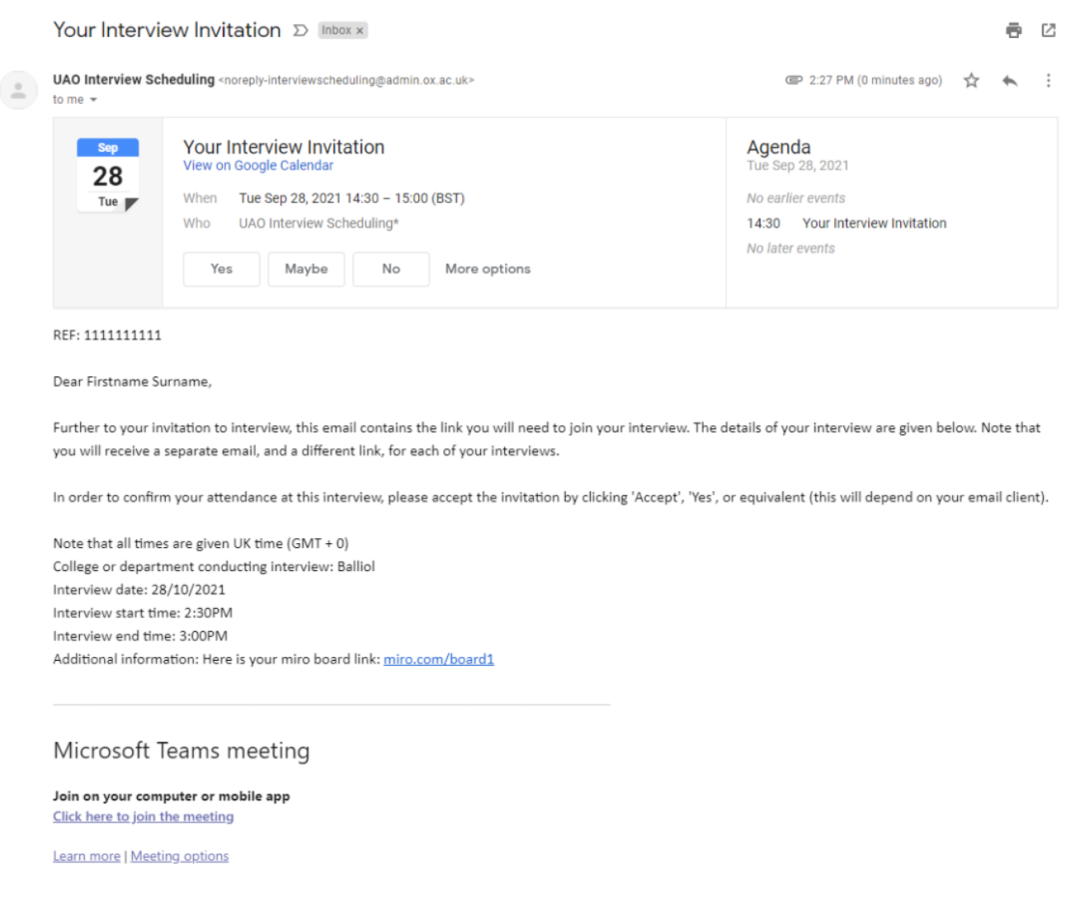The height and width of the screenshot is (897, 1080).
Task: Print this email using the printer icon
Action: click(x=1014, y=31)
